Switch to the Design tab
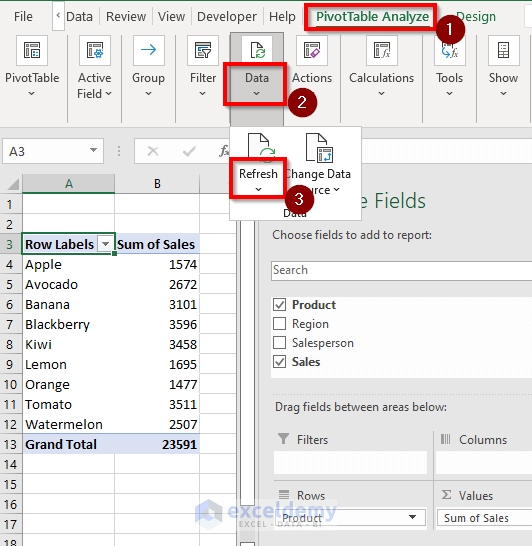Image resolution: width=532 pixels, height=546 pixels. (x=476, y=16)
